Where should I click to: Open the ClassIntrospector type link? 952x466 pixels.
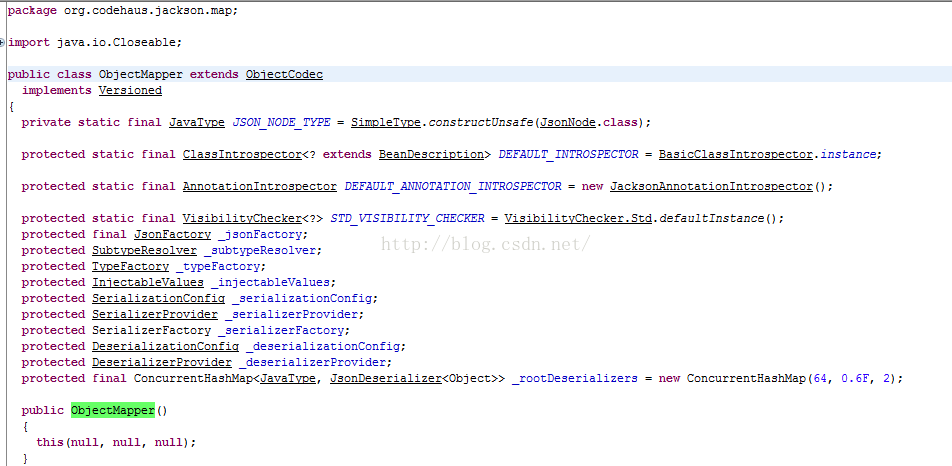click(242, 155)
